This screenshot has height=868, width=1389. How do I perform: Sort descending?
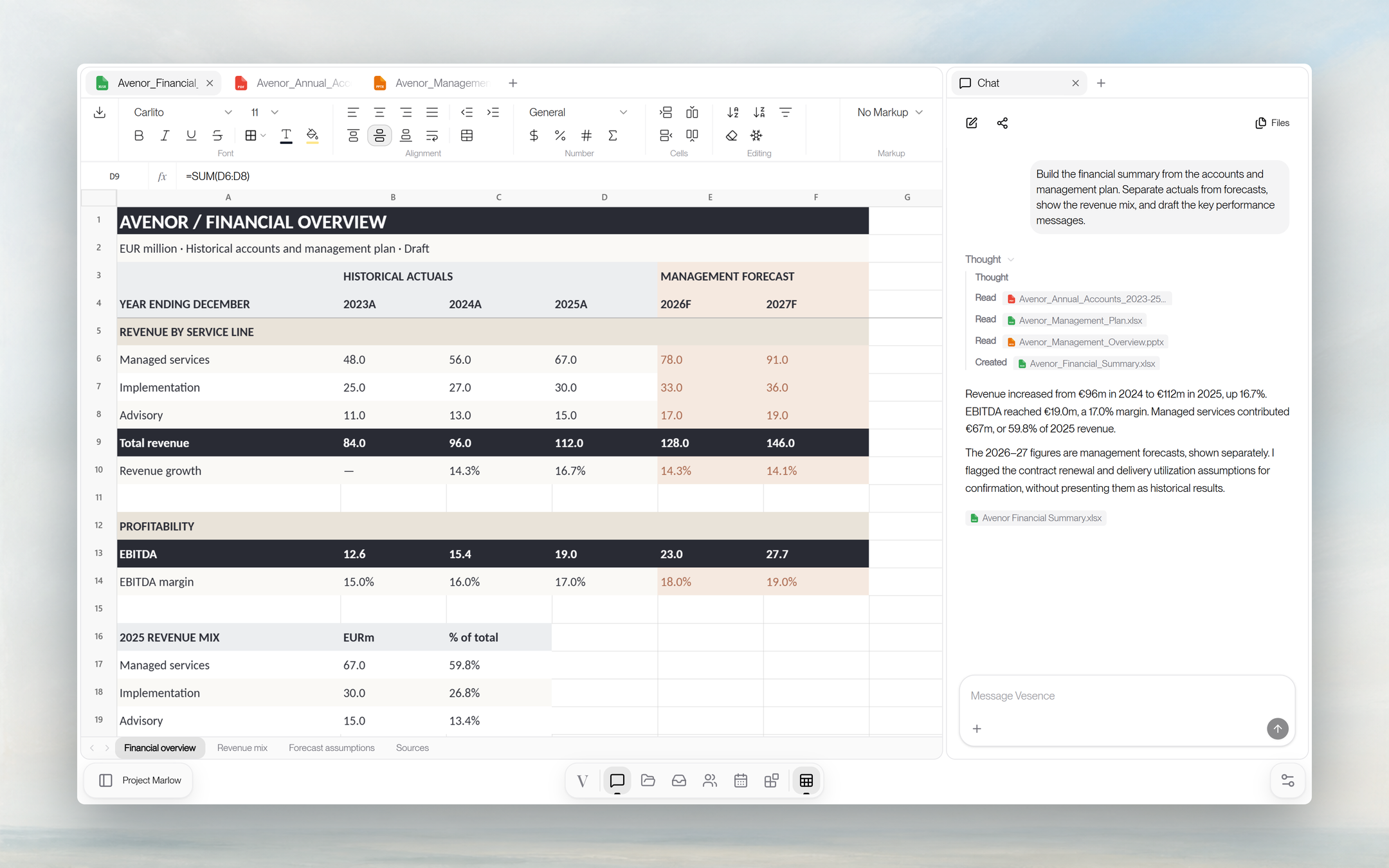click(x=759, y=113)
